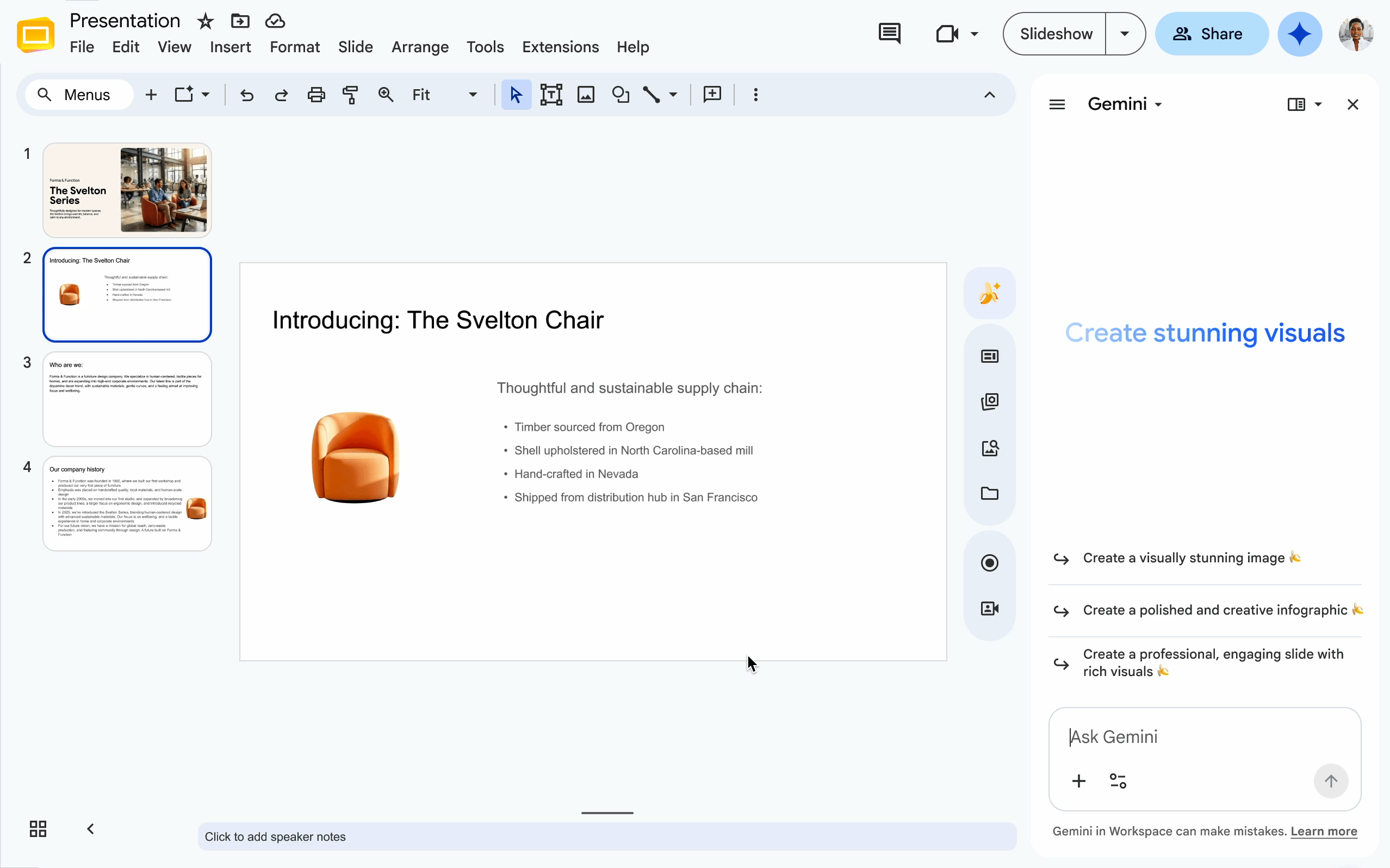Start a video call with camera icon

point(947,33)
